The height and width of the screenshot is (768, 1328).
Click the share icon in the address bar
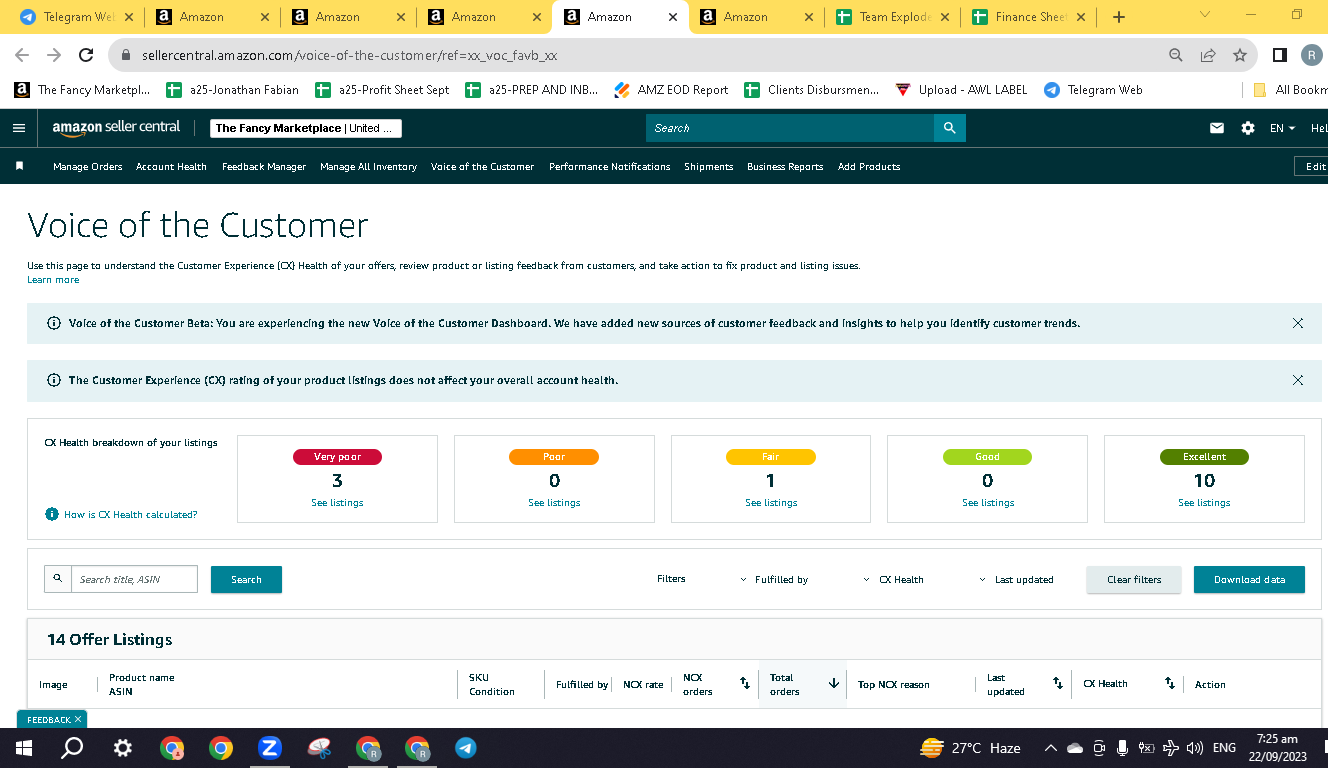[x=1208, y=56]
